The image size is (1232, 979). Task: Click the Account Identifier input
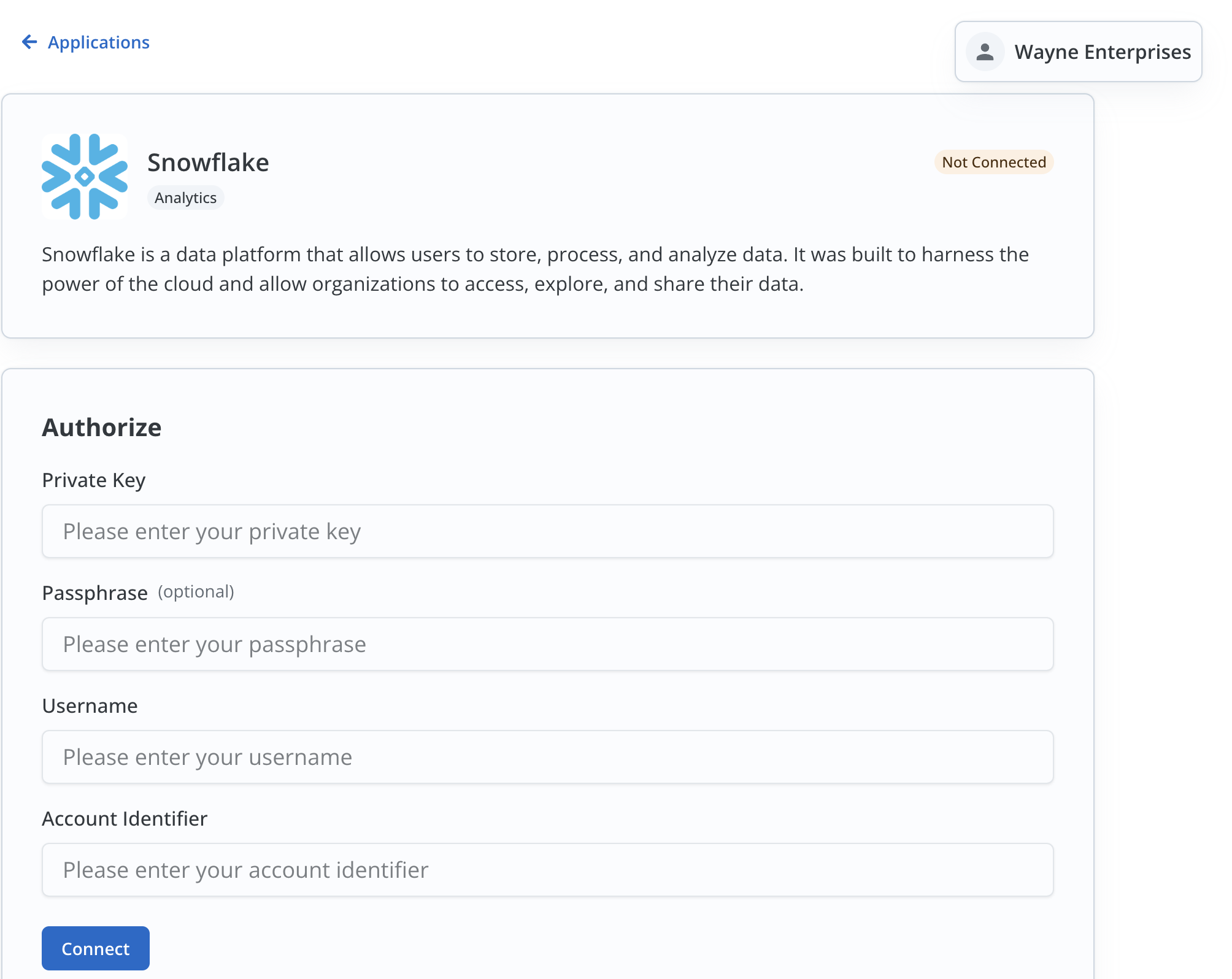pos(547,869)
